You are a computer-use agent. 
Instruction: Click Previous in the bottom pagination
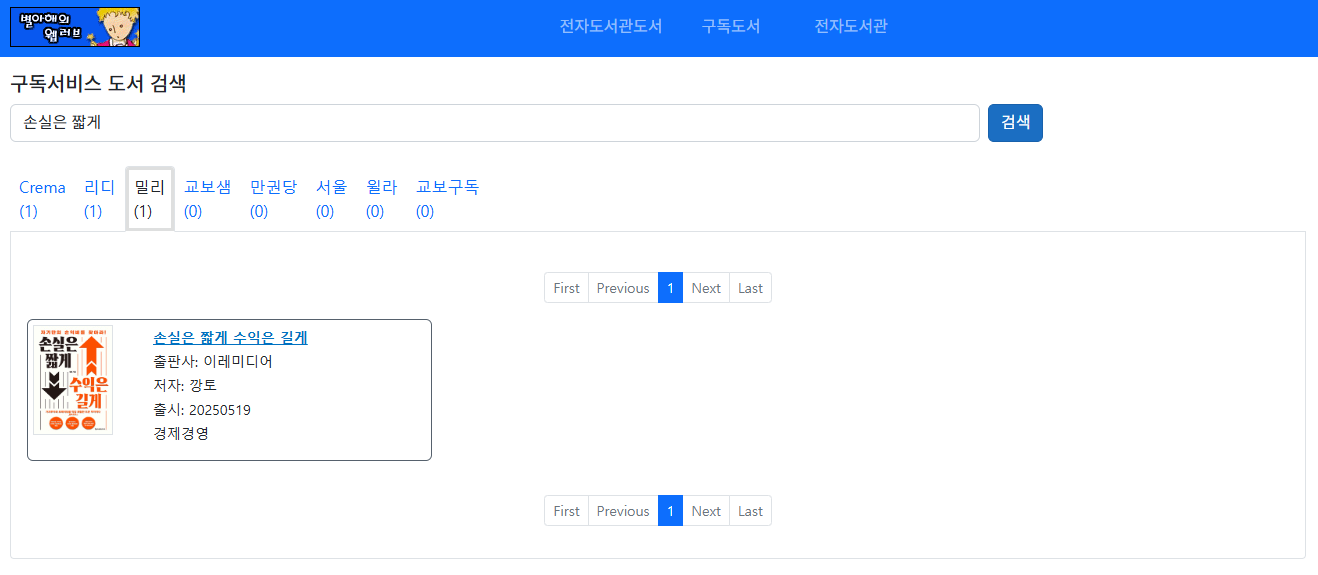click(623, 511)
